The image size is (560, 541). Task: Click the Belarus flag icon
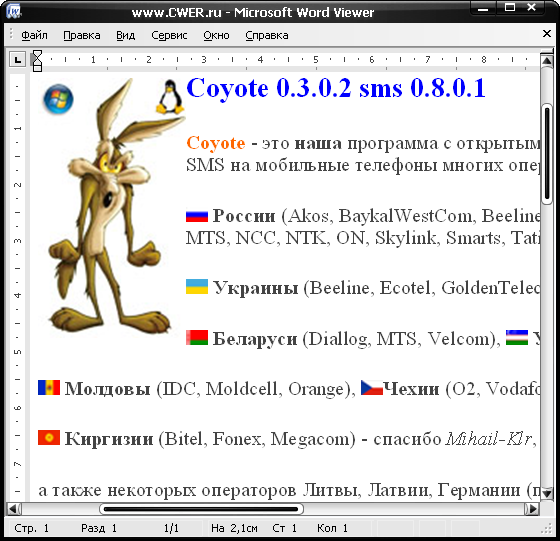coord(197,337)
